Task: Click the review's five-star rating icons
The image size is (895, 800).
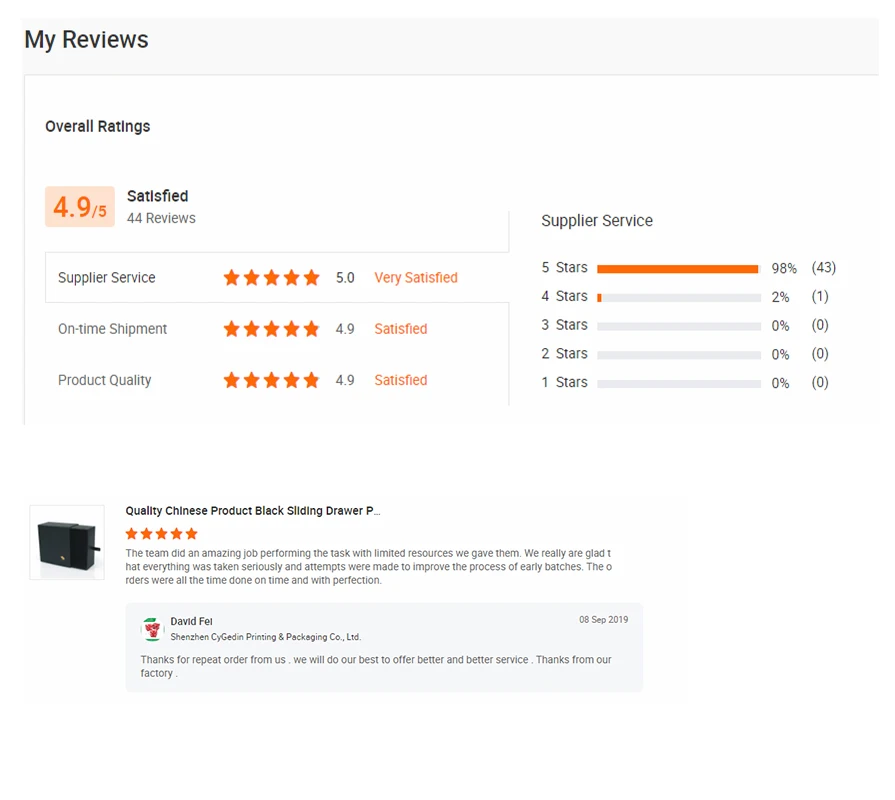Action: point(162,534)
